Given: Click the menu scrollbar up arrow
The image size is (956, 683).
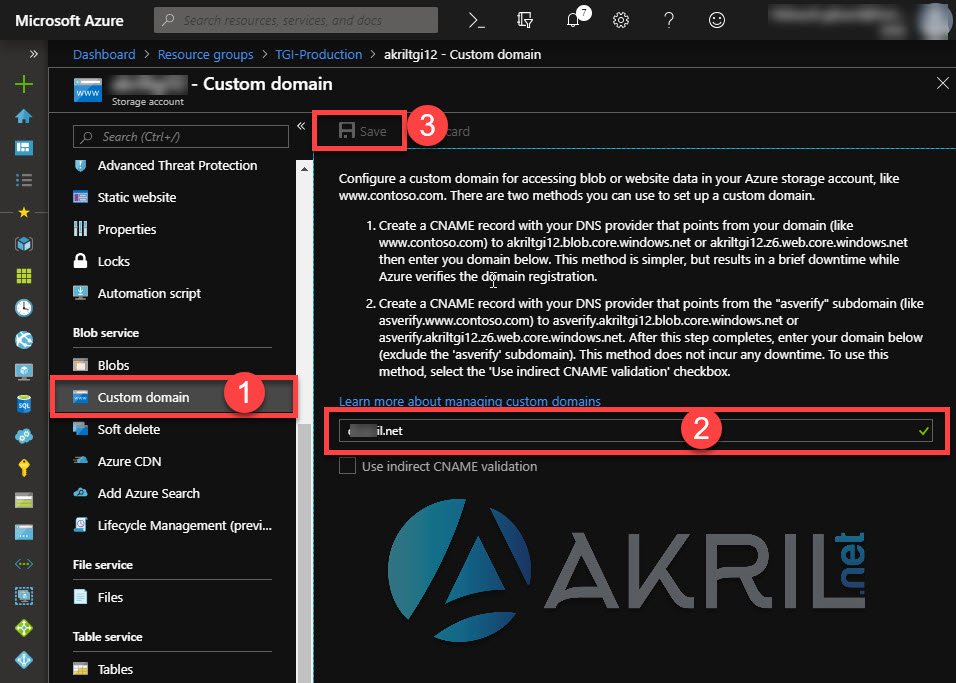Looking at the screenshot, I should pyautogui.click(x=304, y=168).
